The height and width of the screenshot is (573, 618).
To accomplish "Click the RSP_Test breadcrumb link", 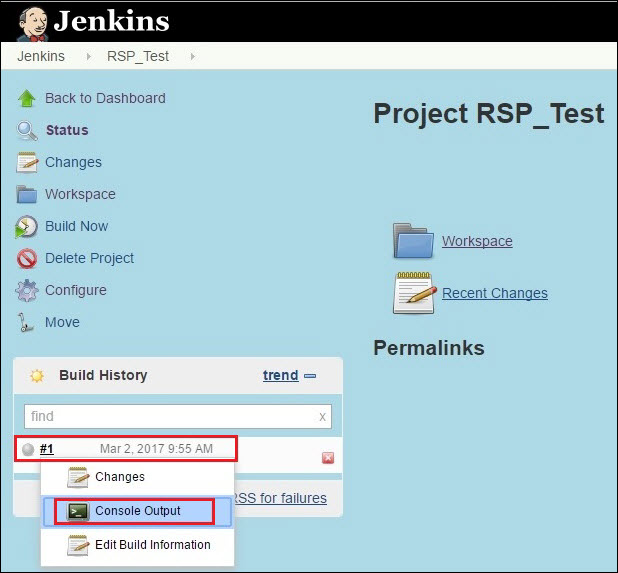I will (138, 56).
